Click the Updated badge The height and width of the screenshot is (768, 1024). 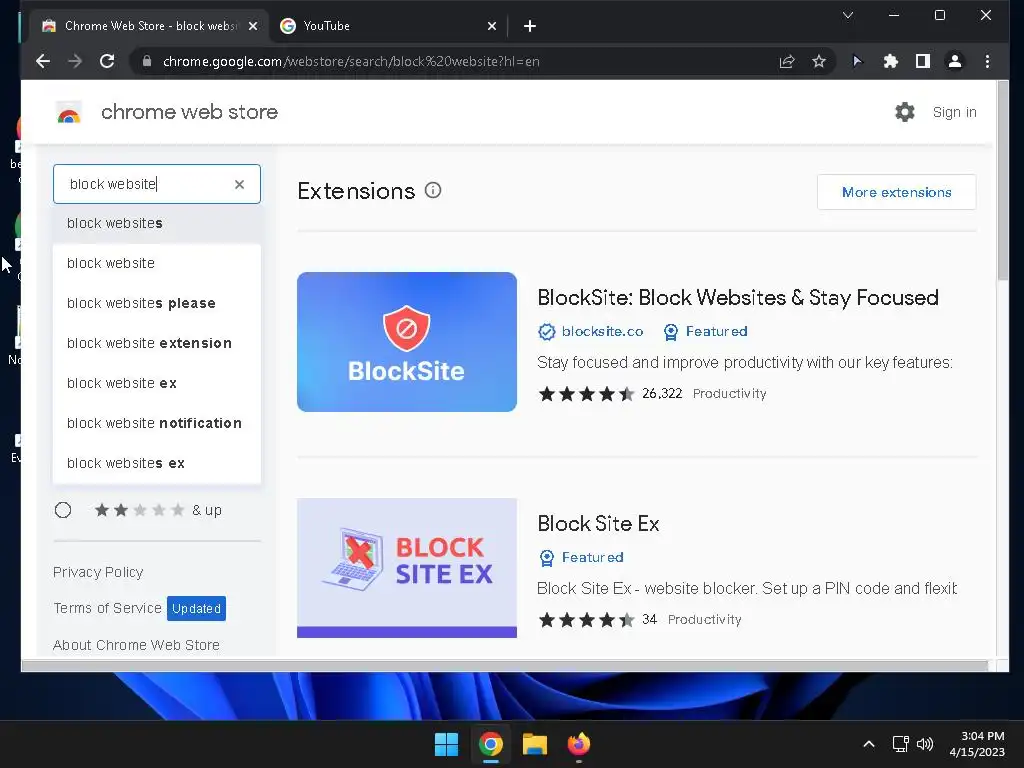click(196, 608)
